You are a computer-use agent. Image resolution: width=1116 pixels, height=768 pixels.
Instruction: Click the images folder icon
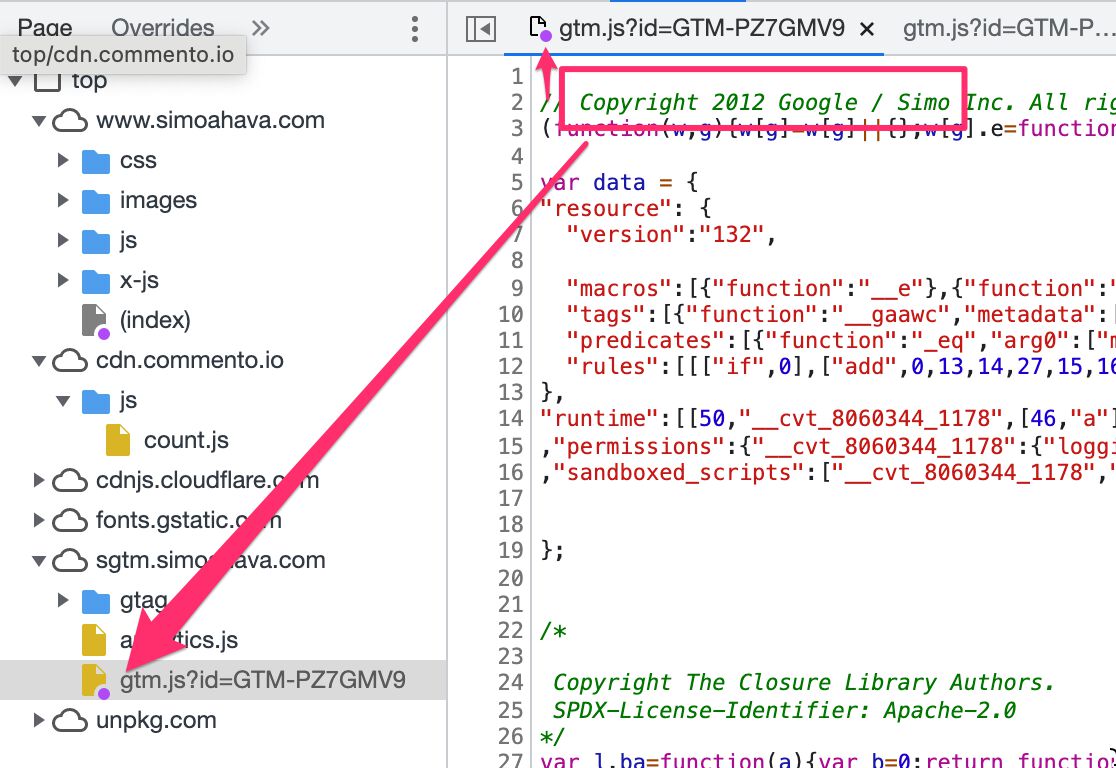[x=95, y=201]
